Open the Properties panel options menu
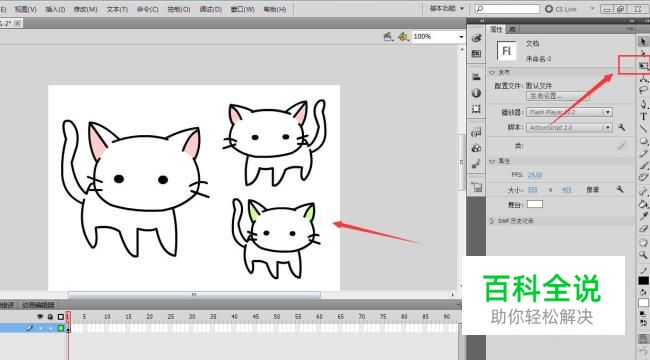The width and height of the screenshot is (650, 360). click(x=630, y=29)
